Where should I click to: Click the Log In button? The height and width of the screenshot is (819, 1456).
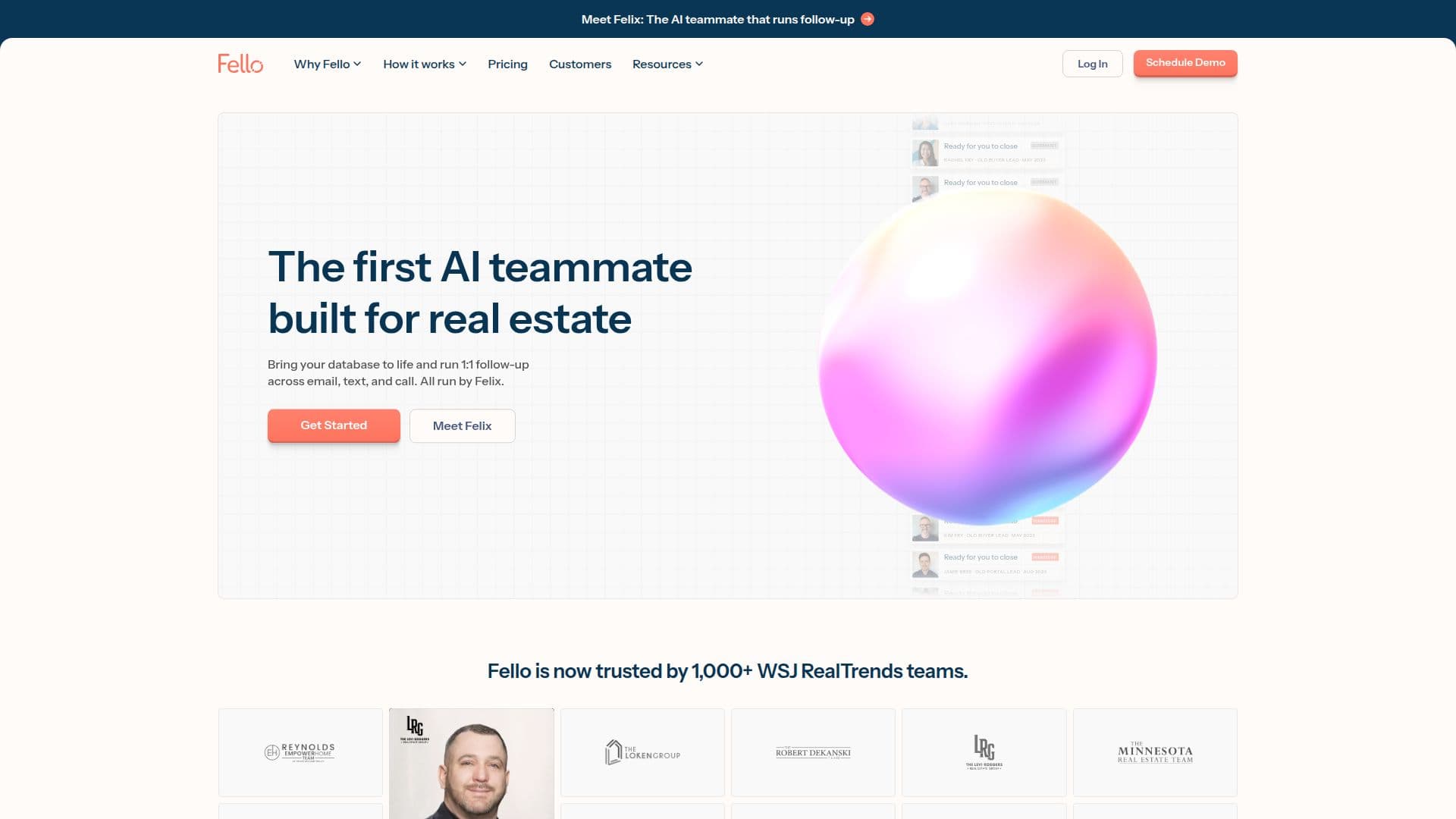coord(1092,64)
